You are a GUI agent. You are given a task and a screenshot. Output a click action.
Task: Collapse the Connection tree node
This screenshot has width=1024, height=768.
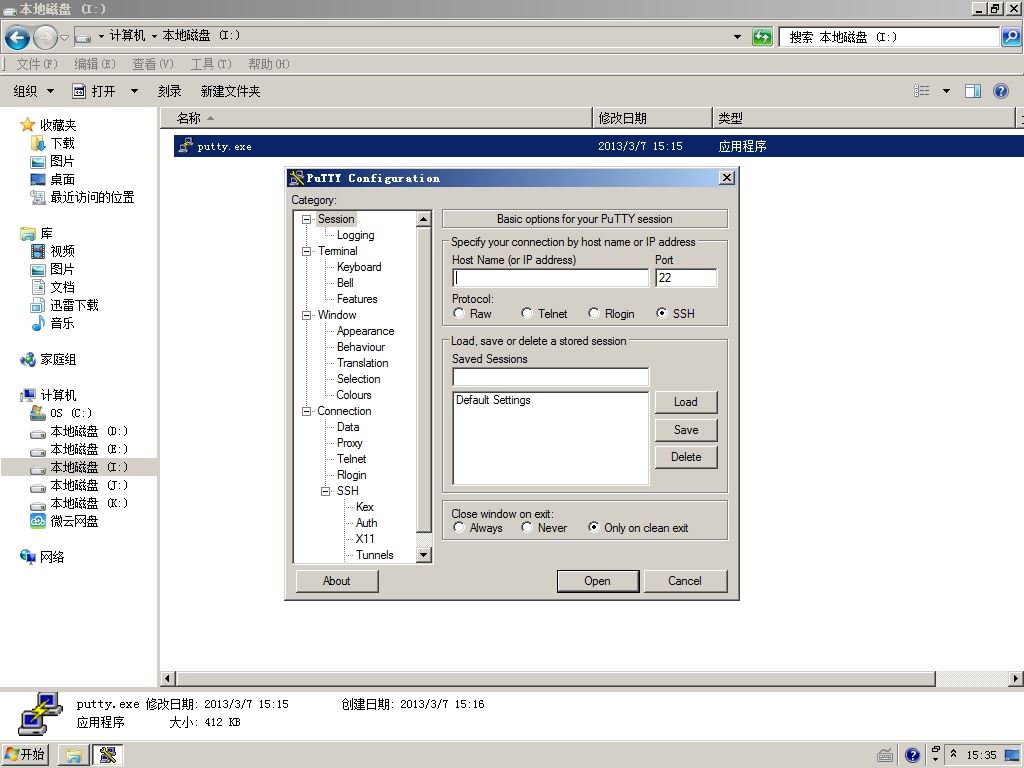pos(306,411)
